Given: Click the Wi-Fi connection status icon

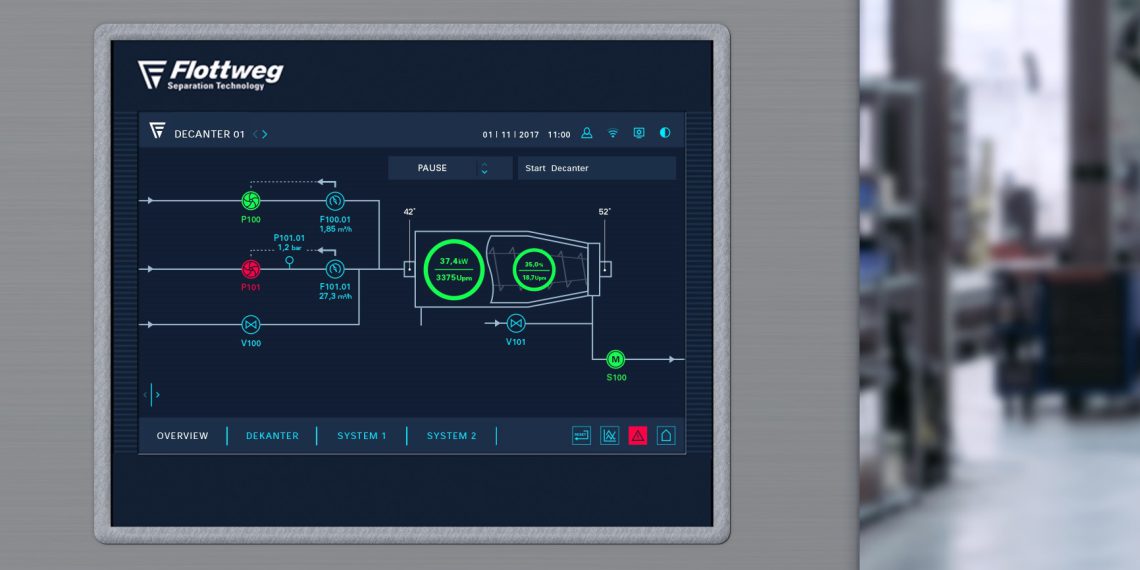Looking at the screenshot, I should [x=613, y=133].
